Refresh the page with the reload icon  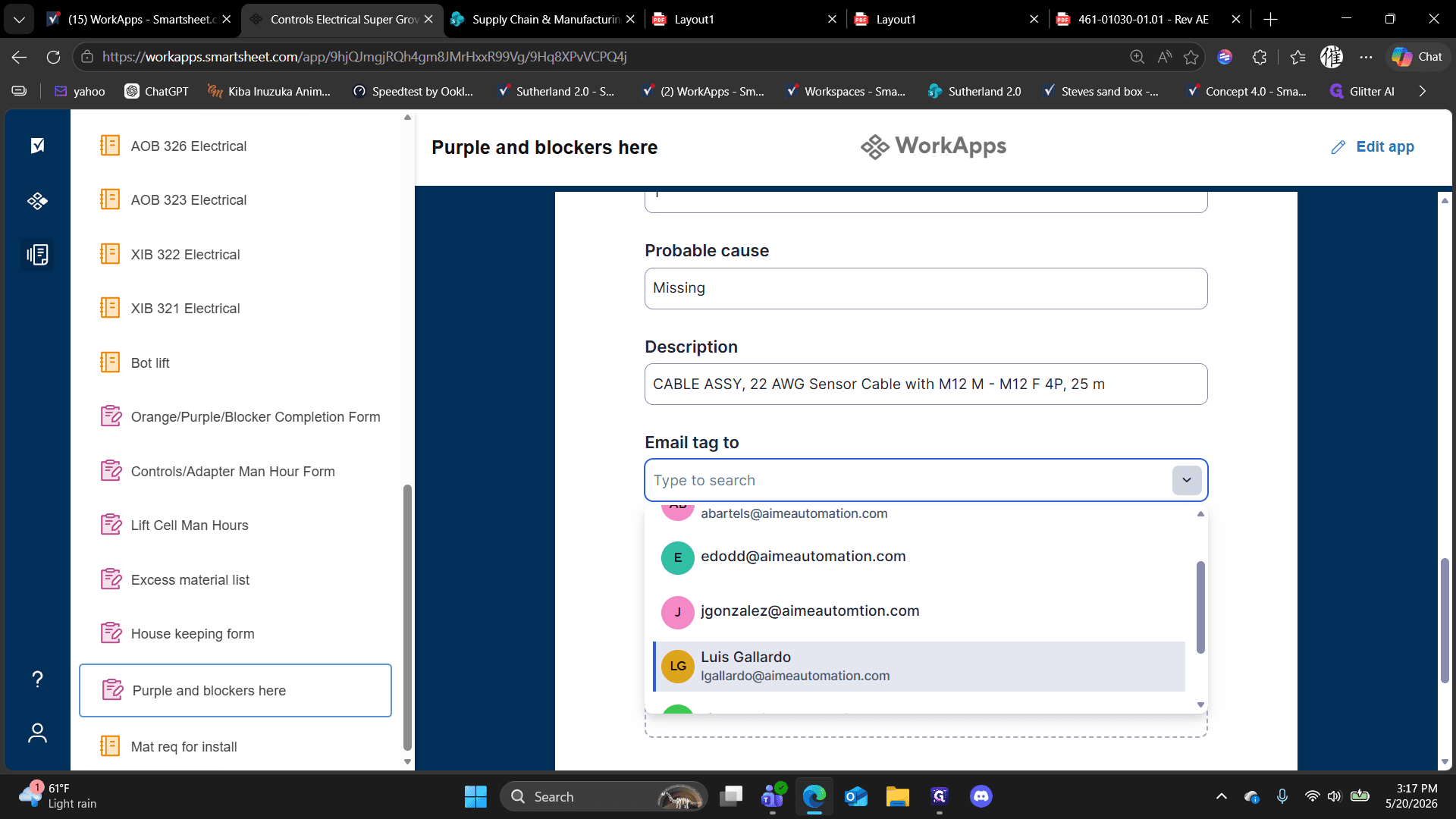click(x=53, y=57)
